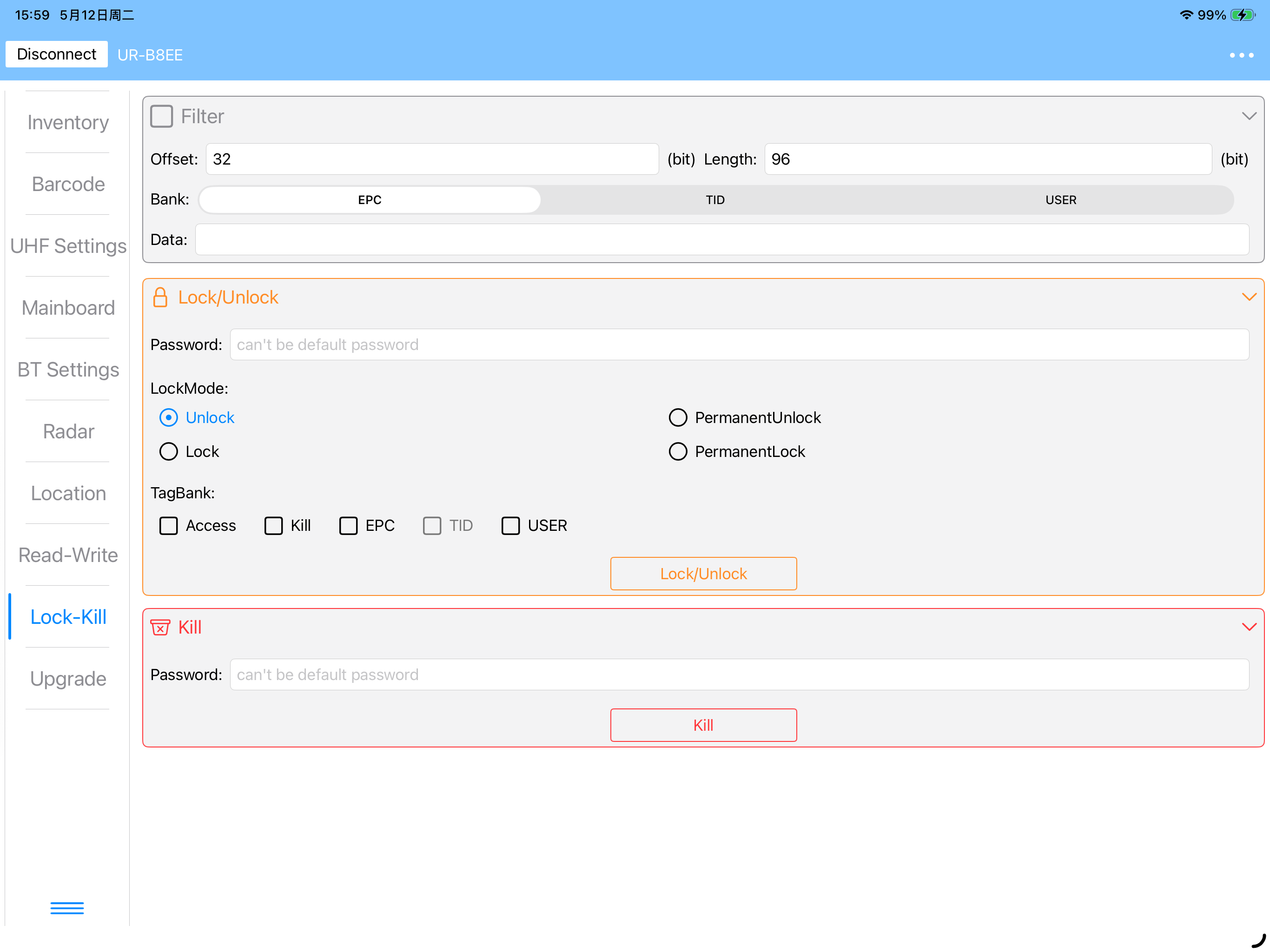The image size is (1270, 952).
Task: Switch to Read-Write section
Action: coord(68,555)
